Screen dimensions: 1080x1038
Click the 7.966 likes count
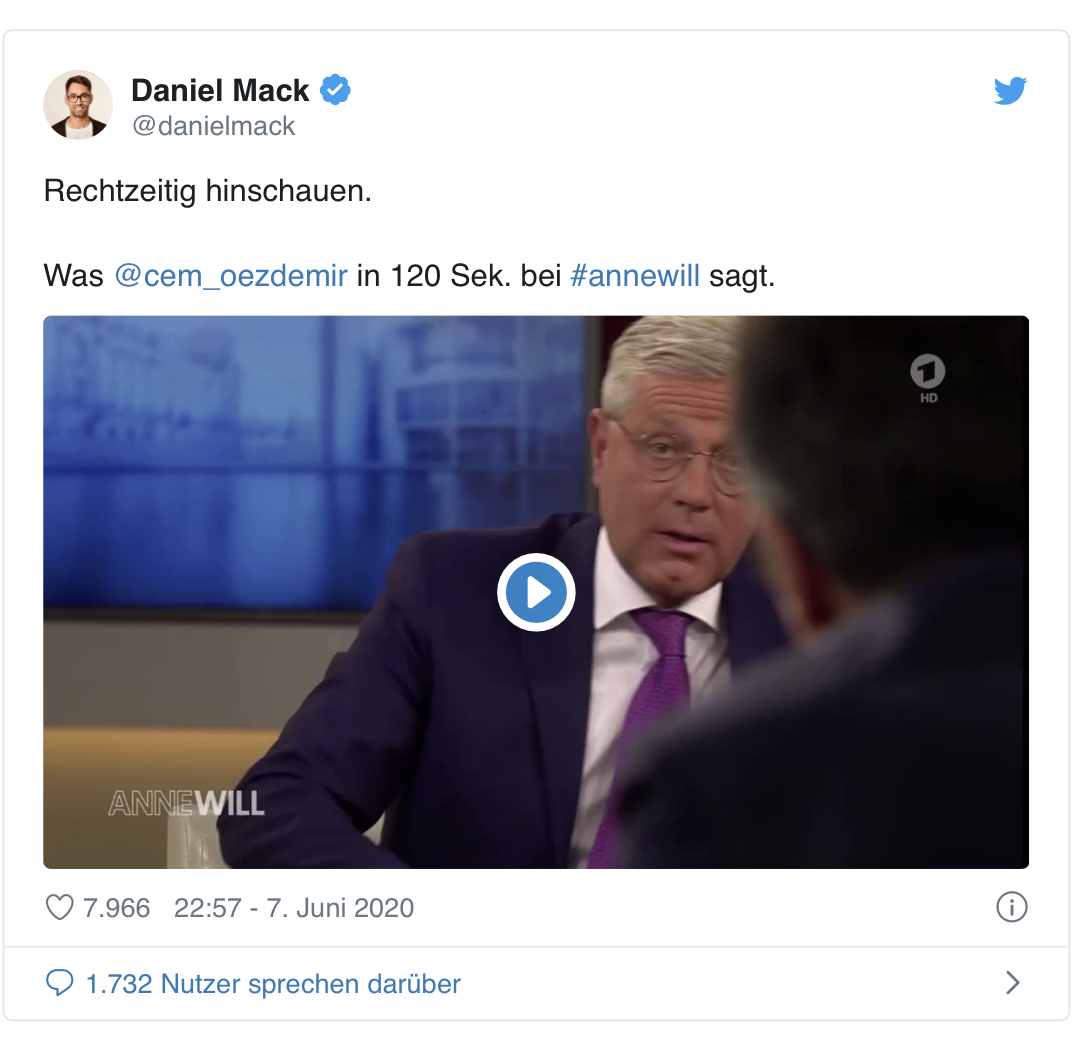tap(116, 908)
